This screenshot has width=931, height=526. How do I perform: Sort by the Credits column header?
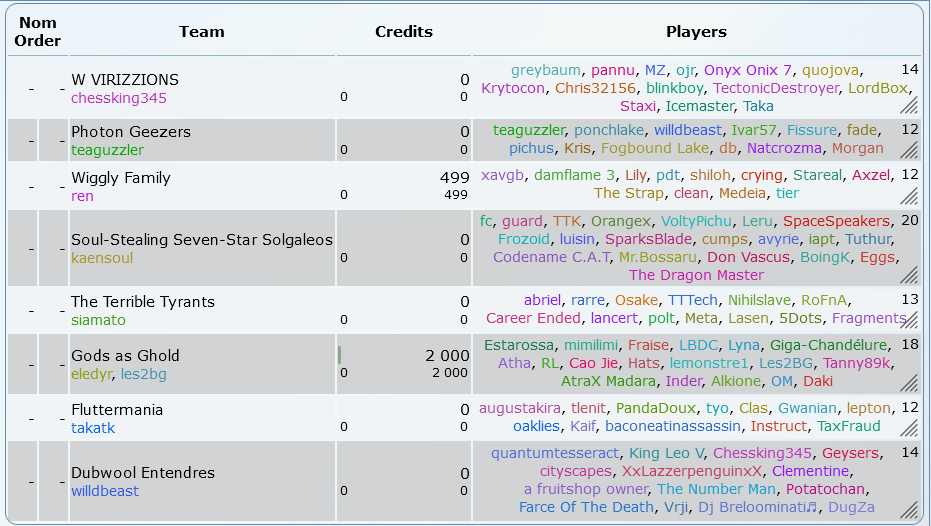[x=404, y=32]
